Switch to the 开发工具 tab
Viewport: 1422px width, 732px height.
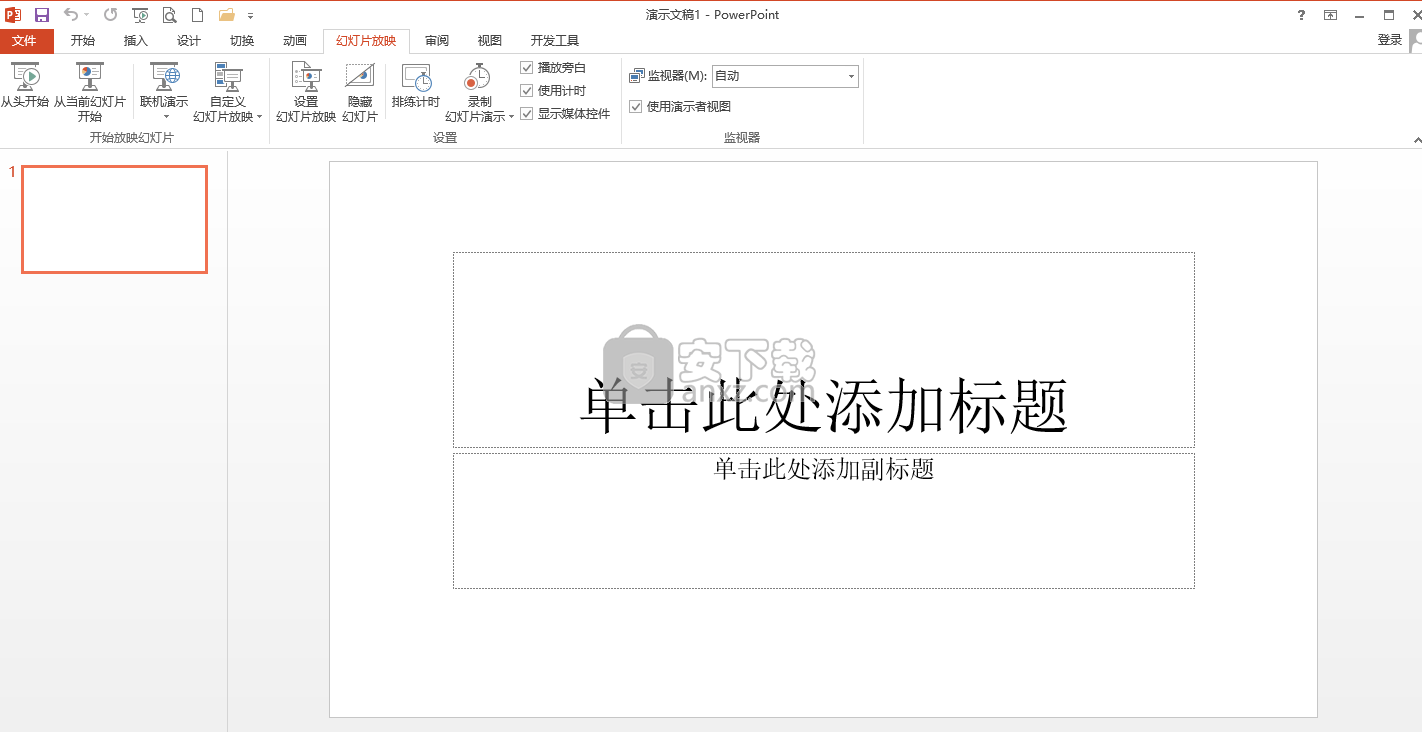555,41
